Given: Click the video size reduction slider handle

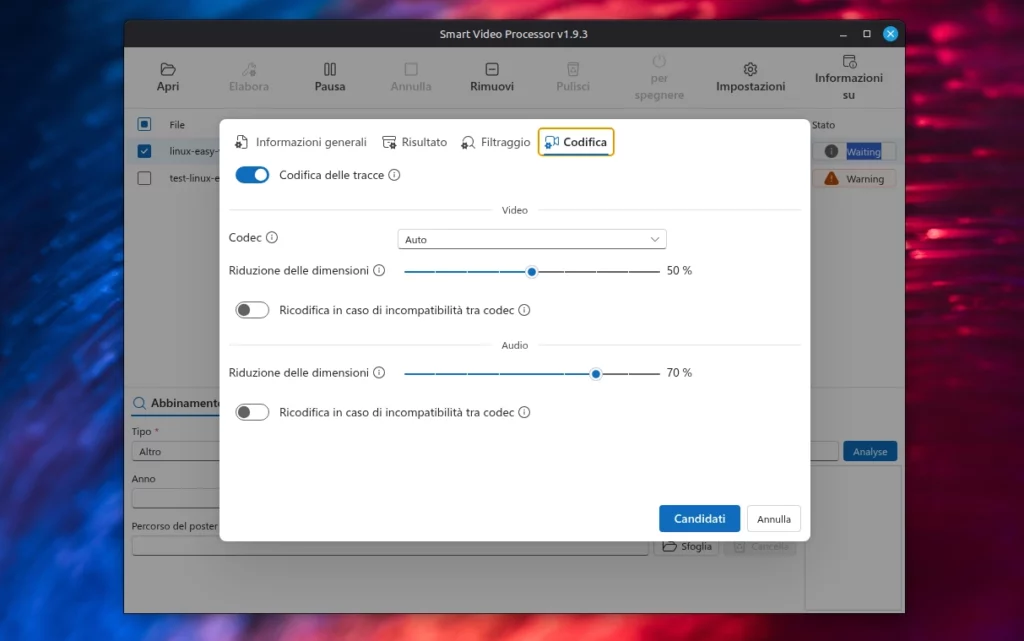Looking at the screenshot, I should tap(532, 272).
